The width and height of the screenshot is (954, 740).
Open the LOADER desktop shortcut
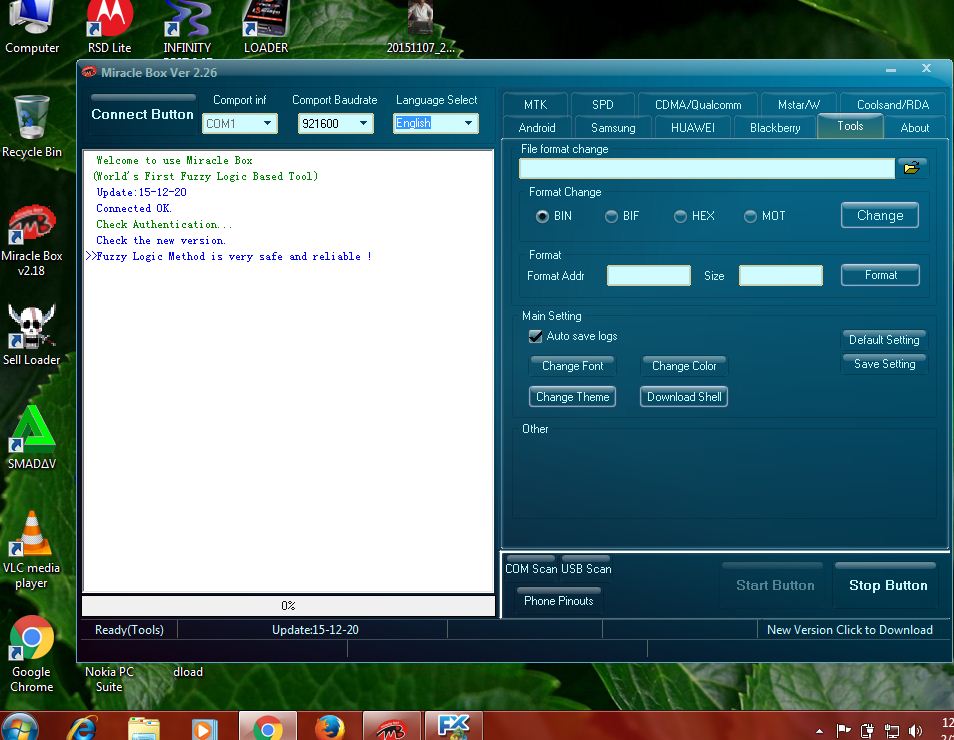266,27
